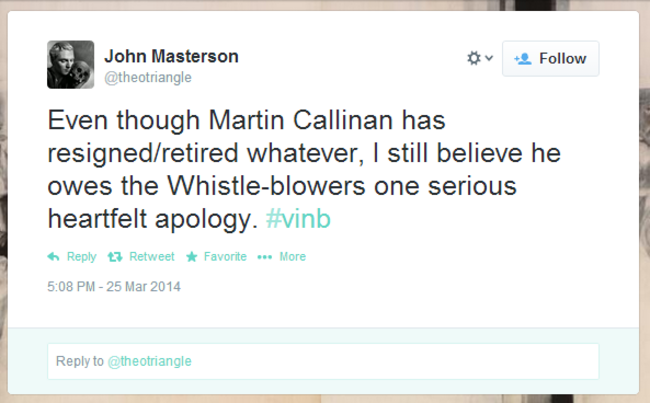Click the favorite star icon
Viewport: 650px width, 403px height.
click(x=192, y=257)
